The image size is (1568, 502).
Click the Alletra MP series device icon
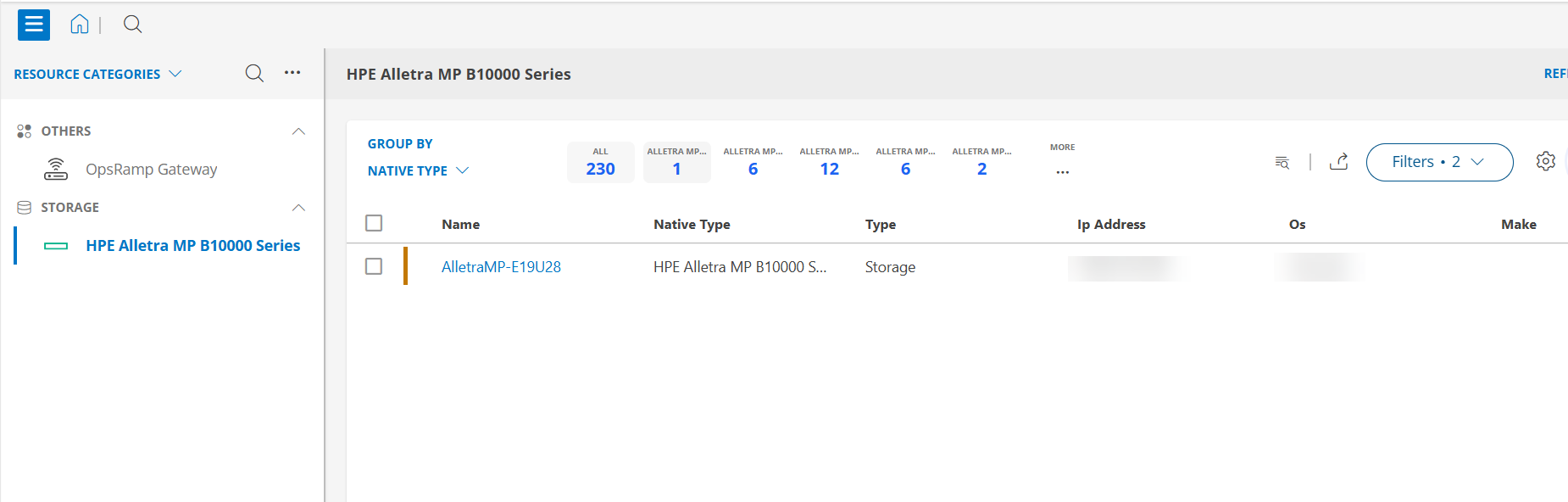tap(56, 246)
